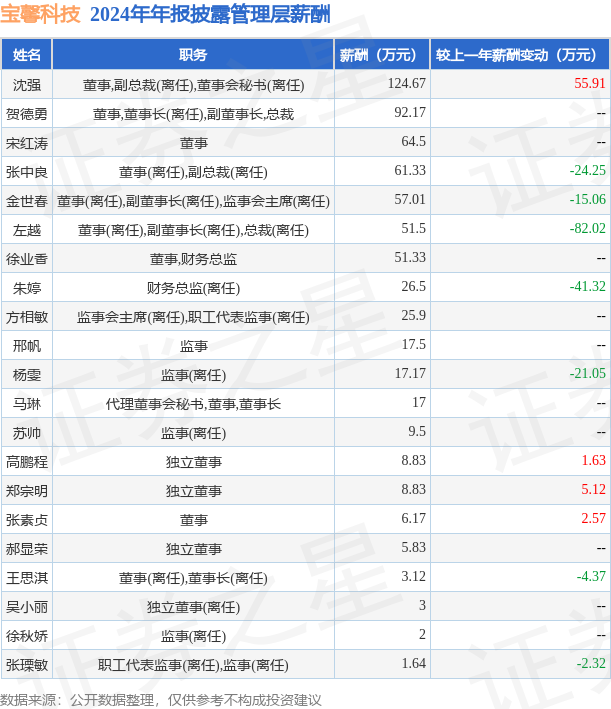This screenshot has width=611, height=709.
Task: Select the name cell 郝显荣
Action: [27, 548]
